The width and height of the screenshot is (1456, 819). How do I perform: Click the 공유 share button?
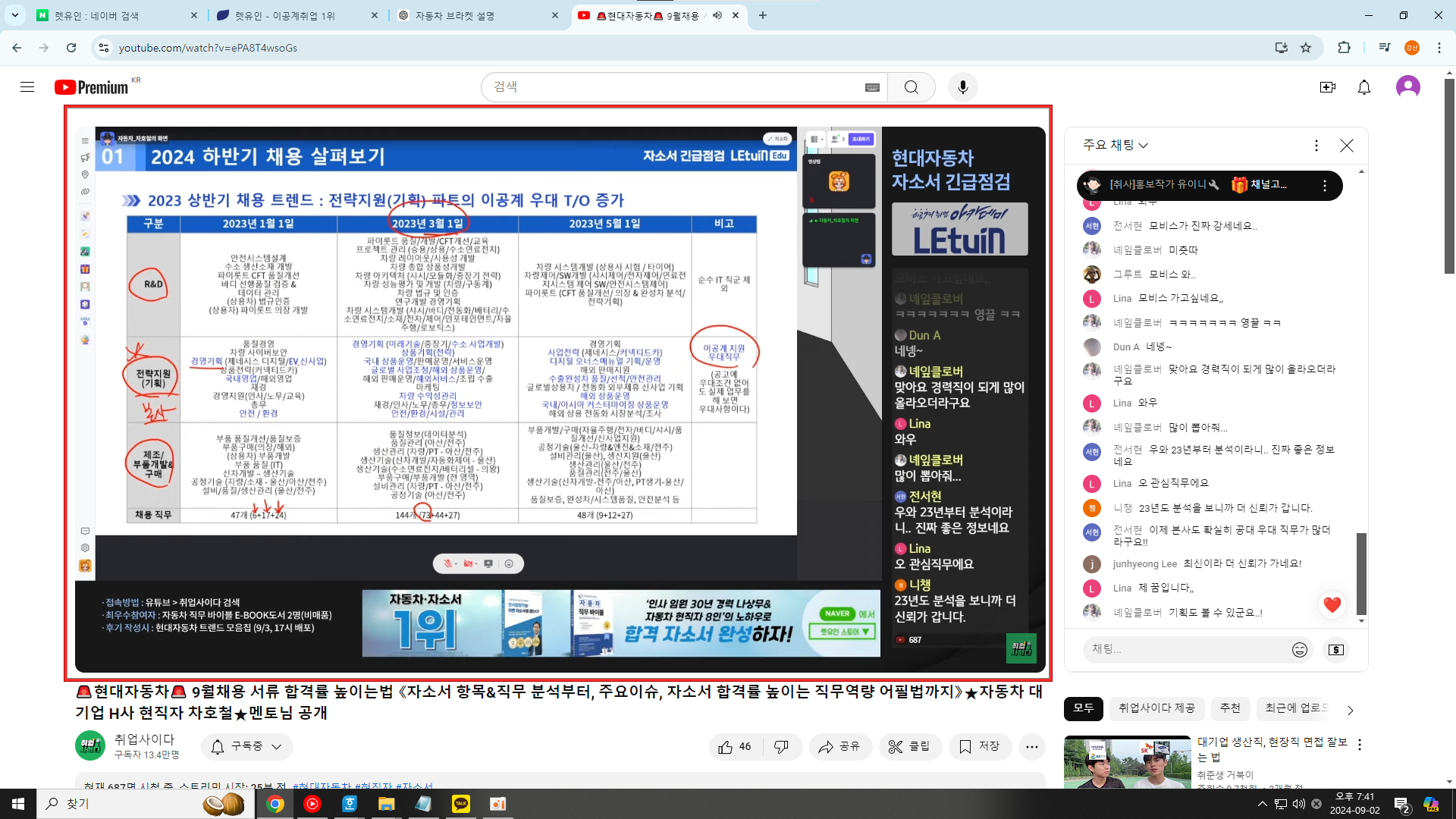coord(839,747)
